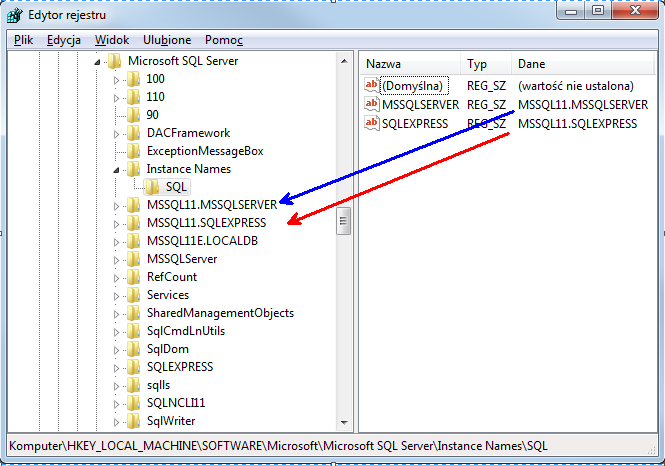Select the MSSQLSERVER value name
This screenshot has height=466, width=665.
coord(420,105)
